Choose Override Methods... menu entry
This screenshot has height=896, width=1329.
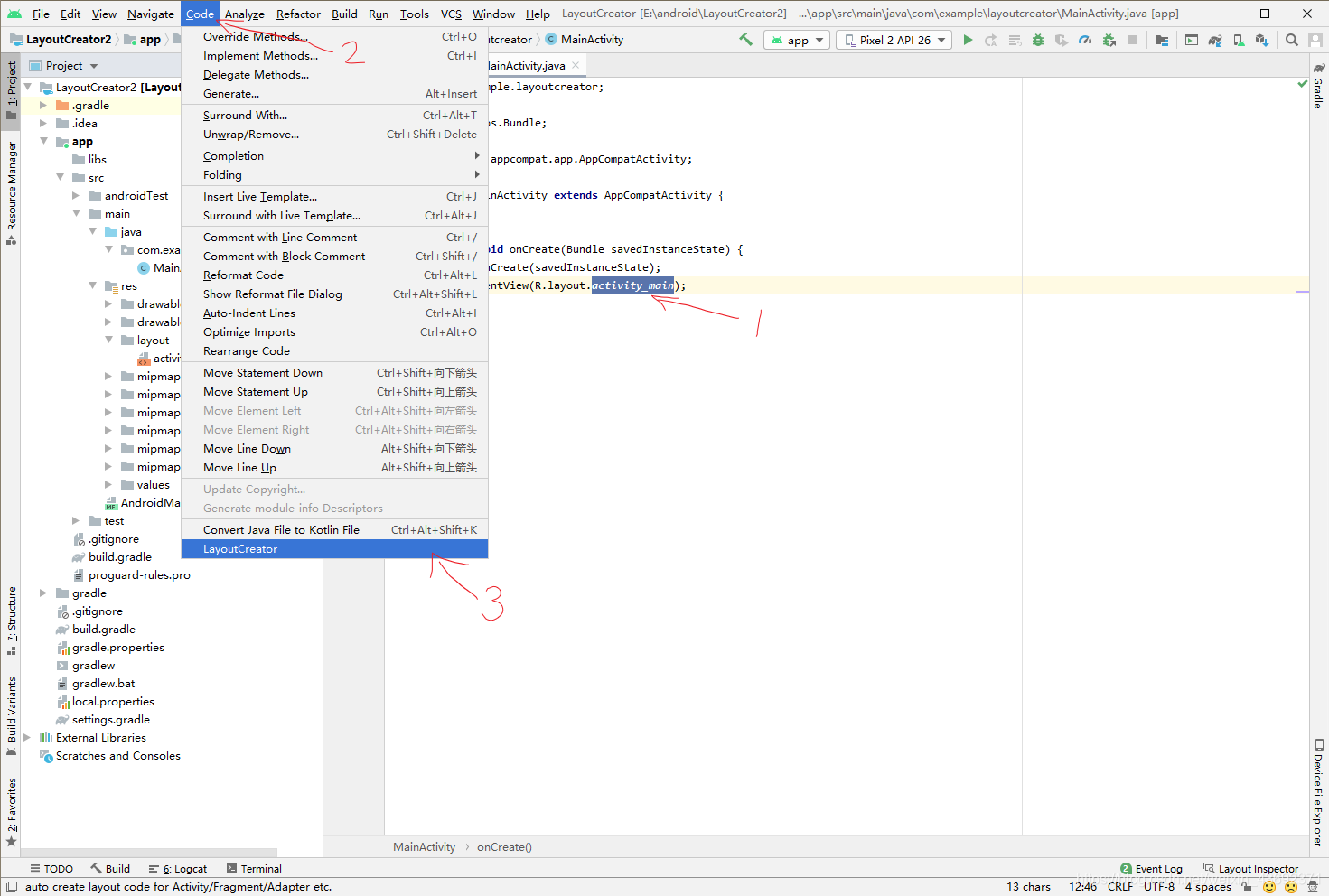(334, 37)
